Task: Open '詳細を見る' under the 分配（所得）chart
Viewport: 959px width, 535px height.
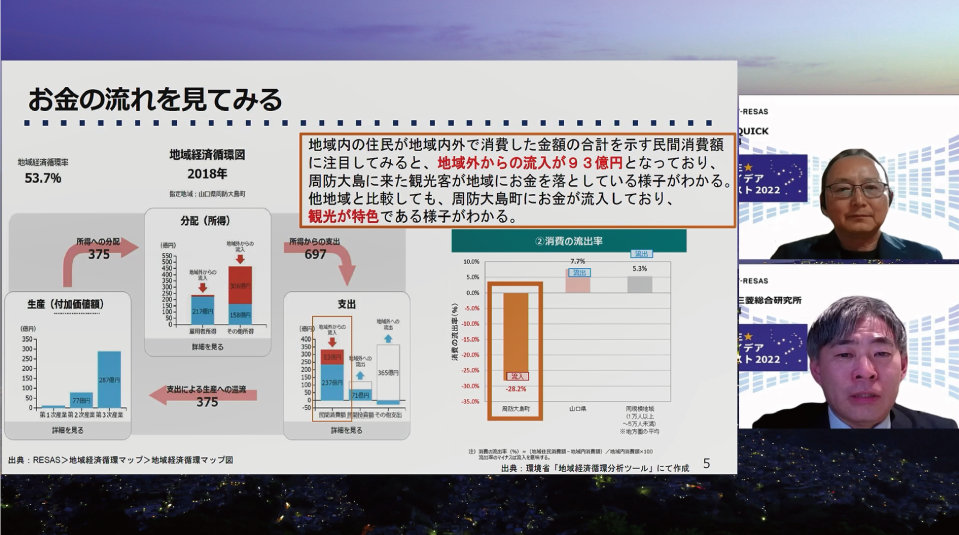Action: coord(207,347)
